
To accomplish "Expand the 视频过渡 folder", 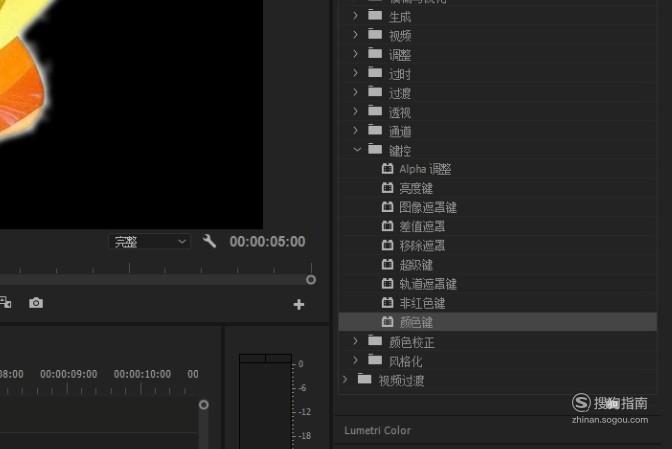I will click(345, 379).
